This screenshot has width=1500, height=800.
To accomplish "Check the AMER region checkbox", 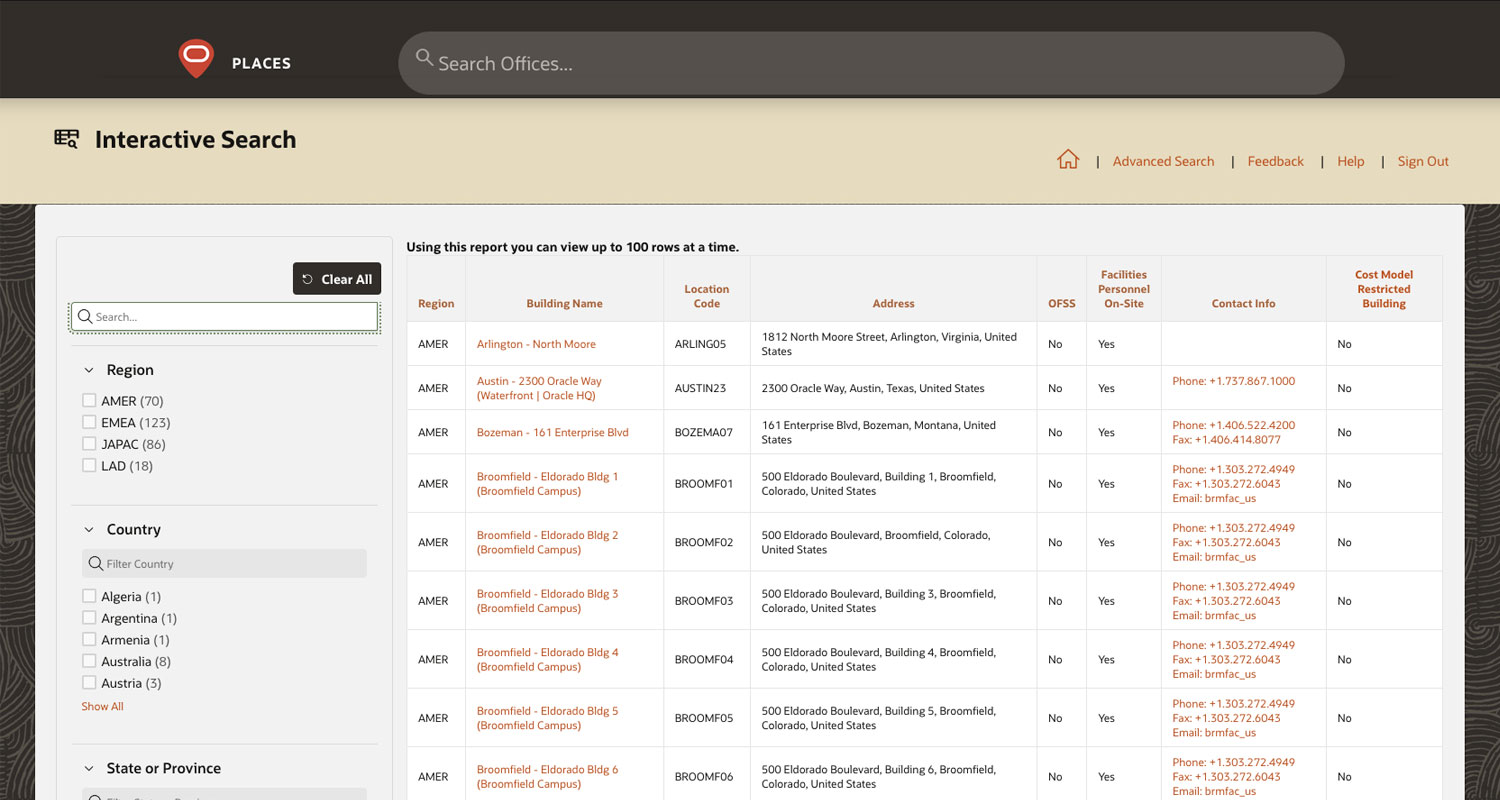I will click(x=89, y=401).
